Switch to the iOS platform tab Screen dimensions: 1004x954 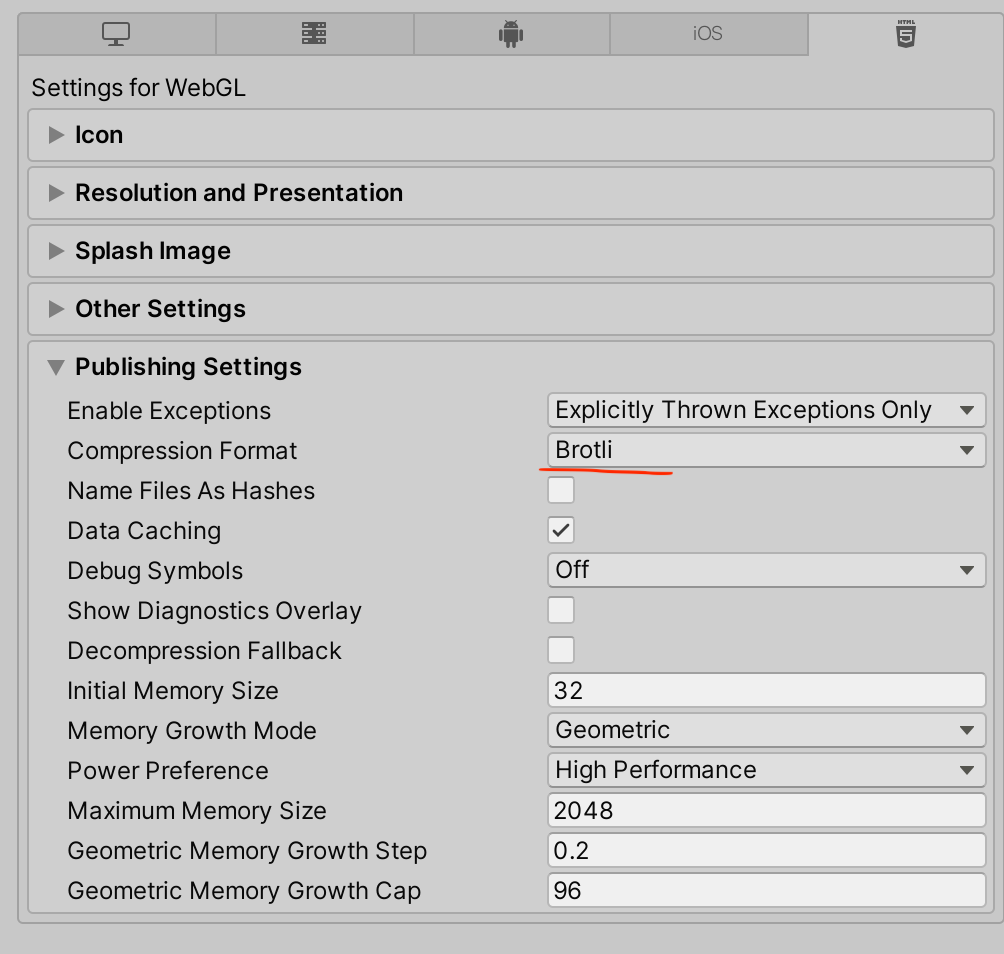708,34
